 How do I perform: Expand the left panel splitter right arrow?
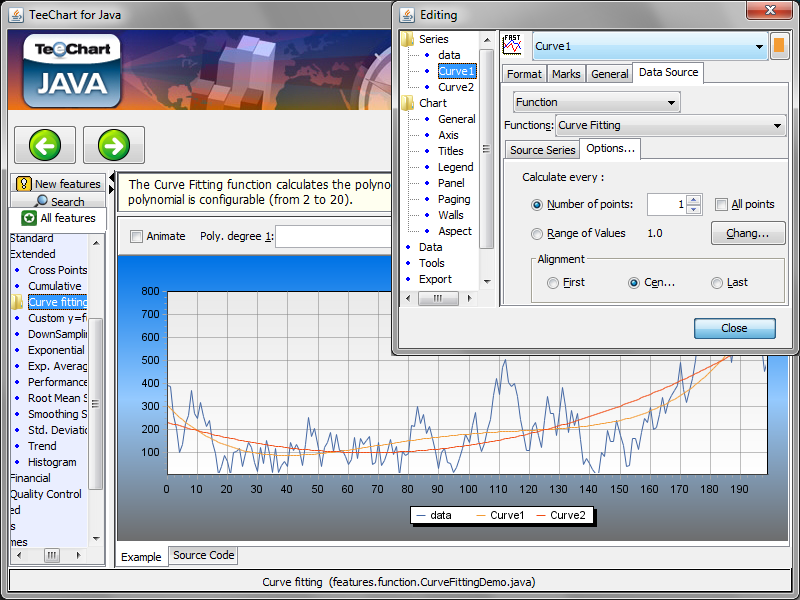coord(112,189)
